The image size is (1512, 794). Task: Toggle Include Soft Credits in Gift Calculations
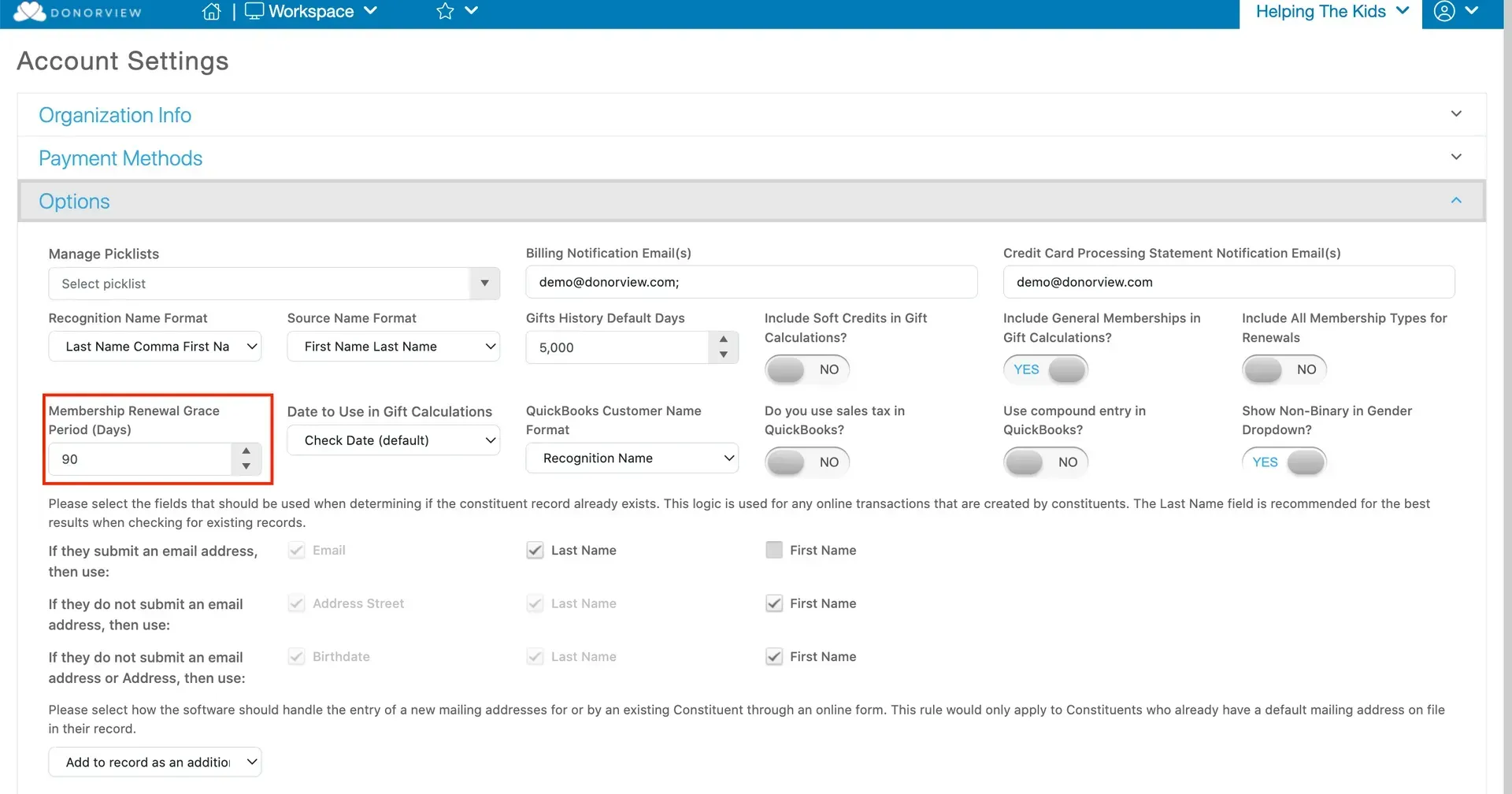[807, 369]
